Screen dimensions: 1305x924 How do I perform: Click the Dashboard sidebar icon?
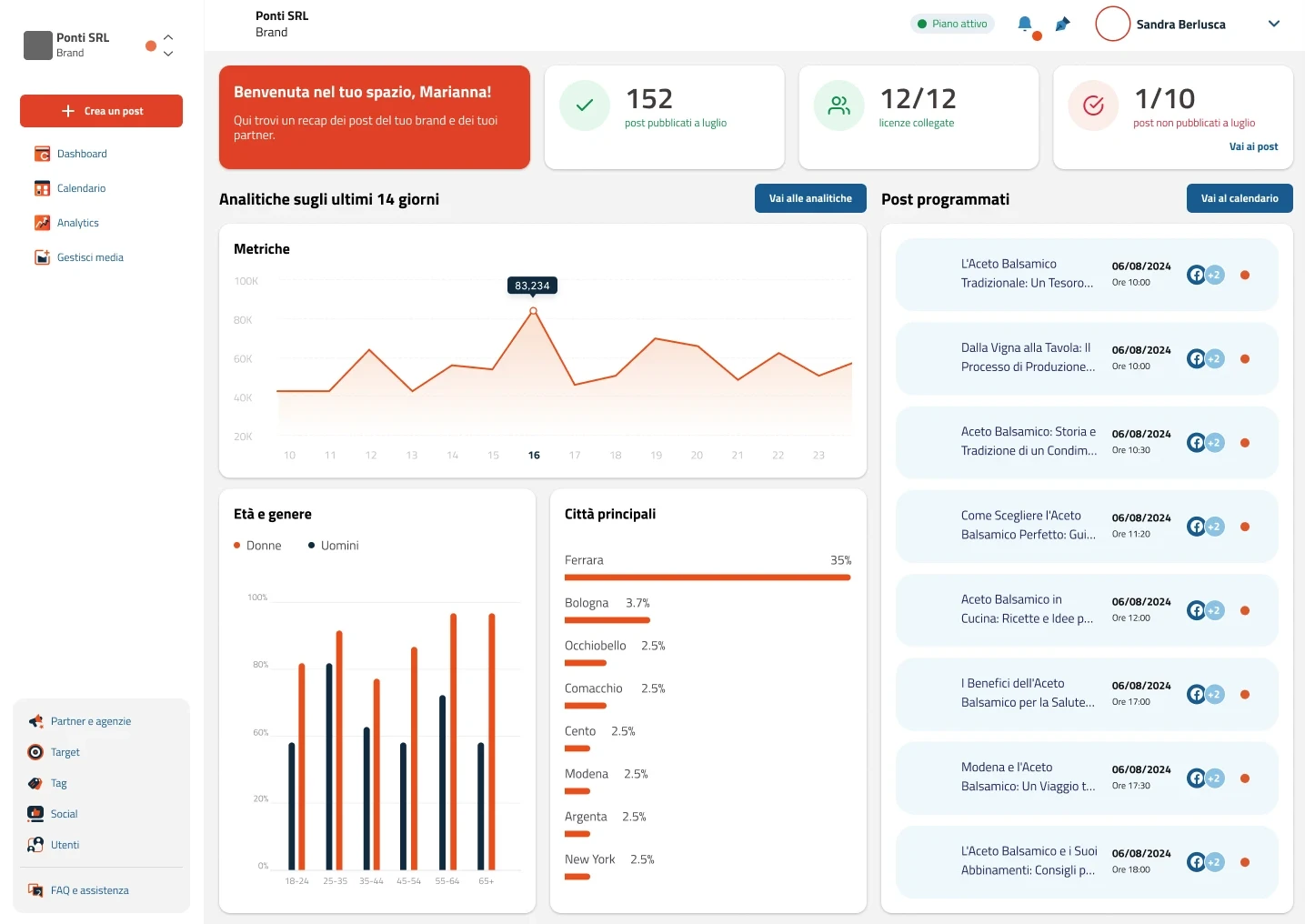pyautogui.click(x=42, y=154)
